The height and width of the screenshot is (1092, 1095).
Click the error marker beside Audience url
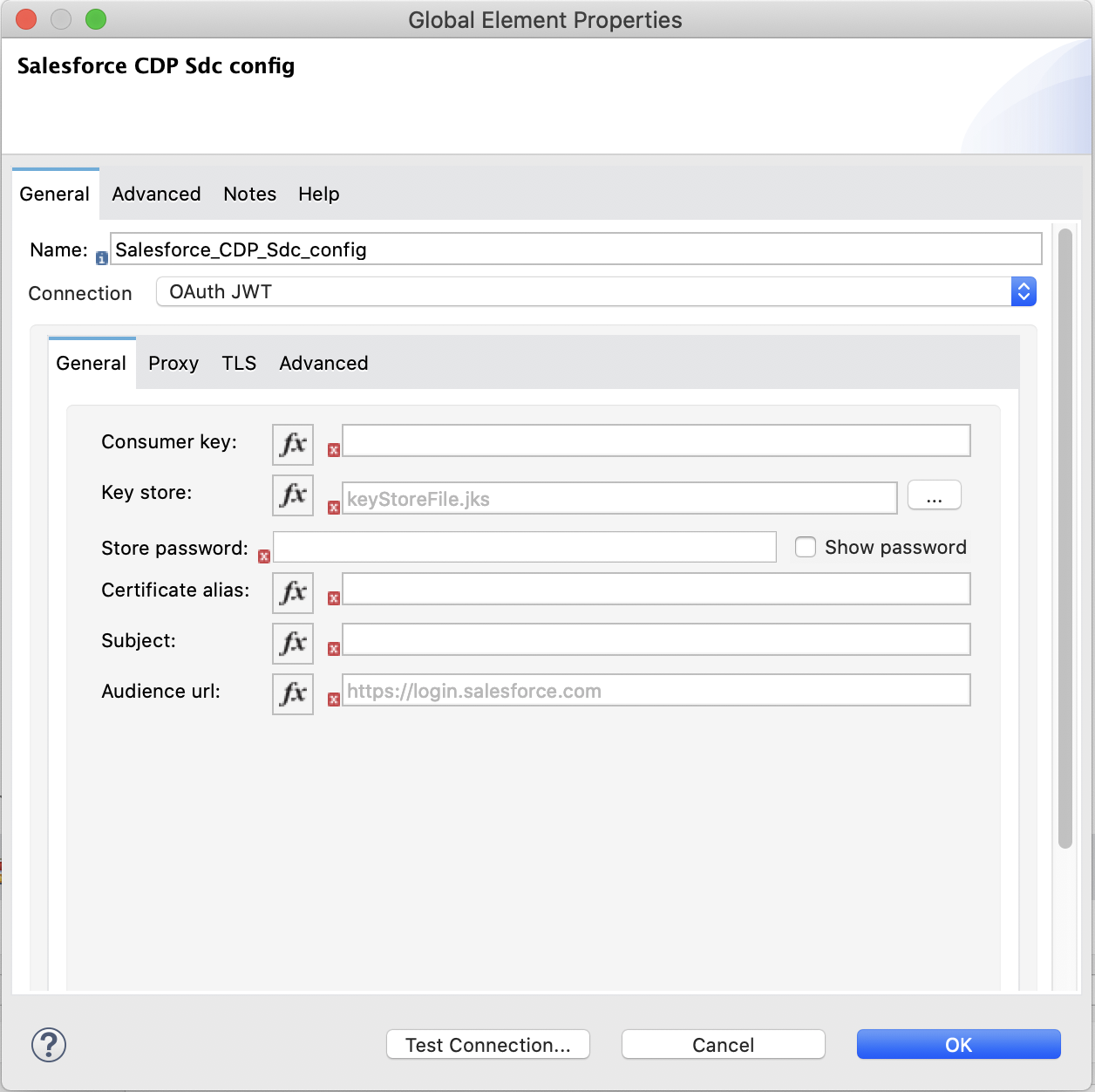pos(334,700)
